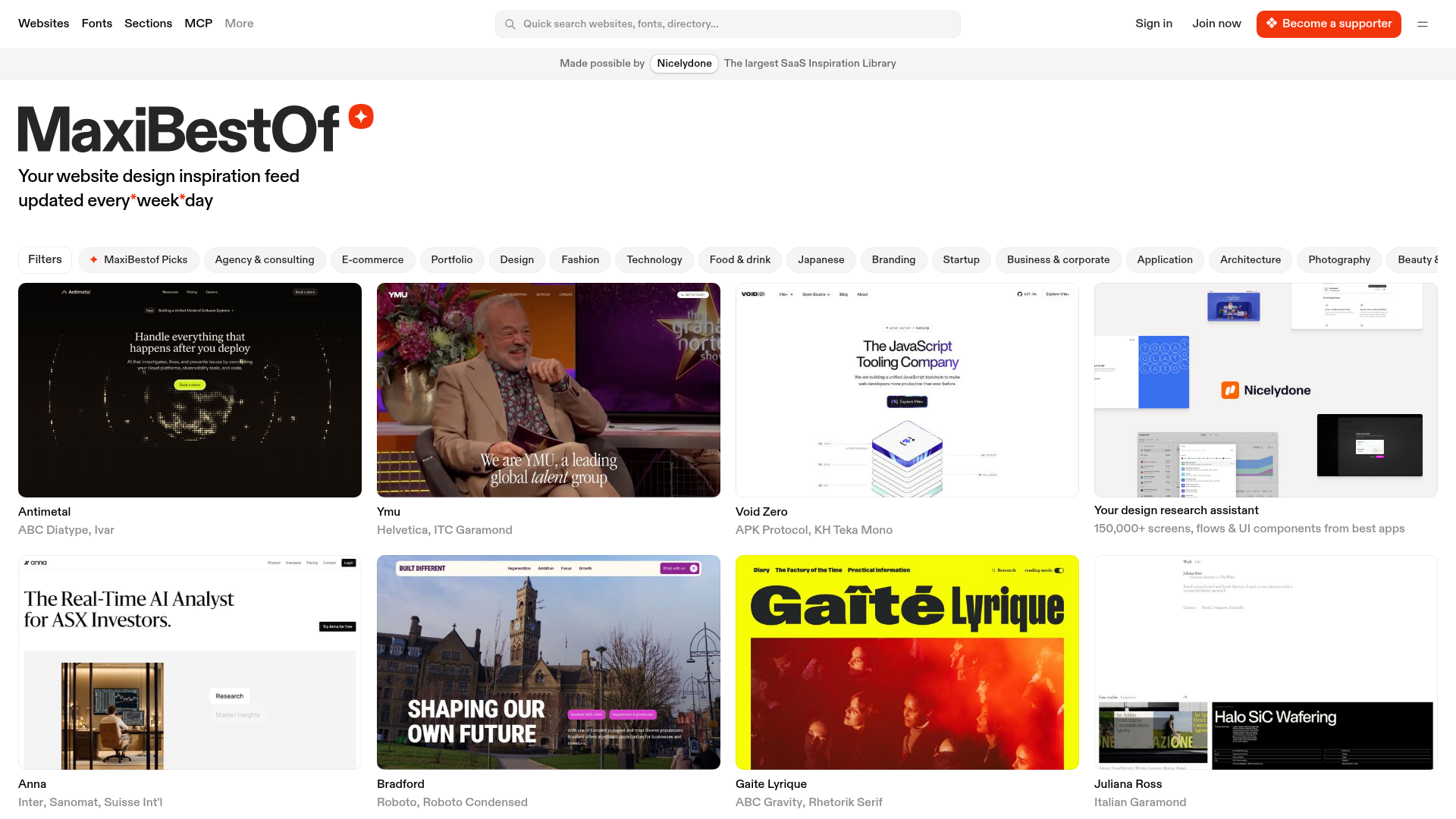Screen dimensions: 1456x819
Task: Open the Nicelydone promo thumbnail
Action: click(x=1266, y=390)
